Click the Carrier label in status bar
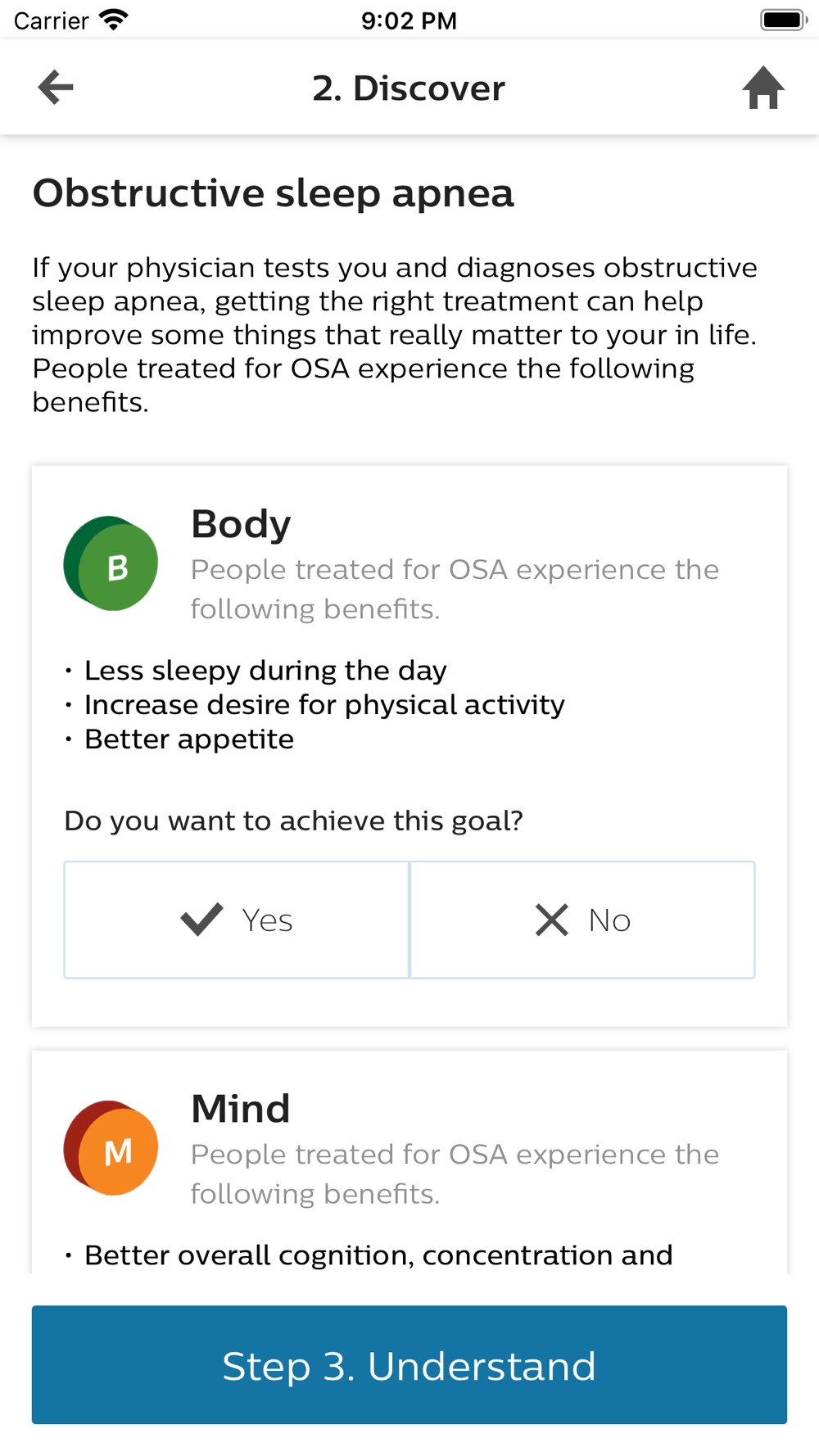This screenshot has height=1456, width=819. [x=51, y=20]
